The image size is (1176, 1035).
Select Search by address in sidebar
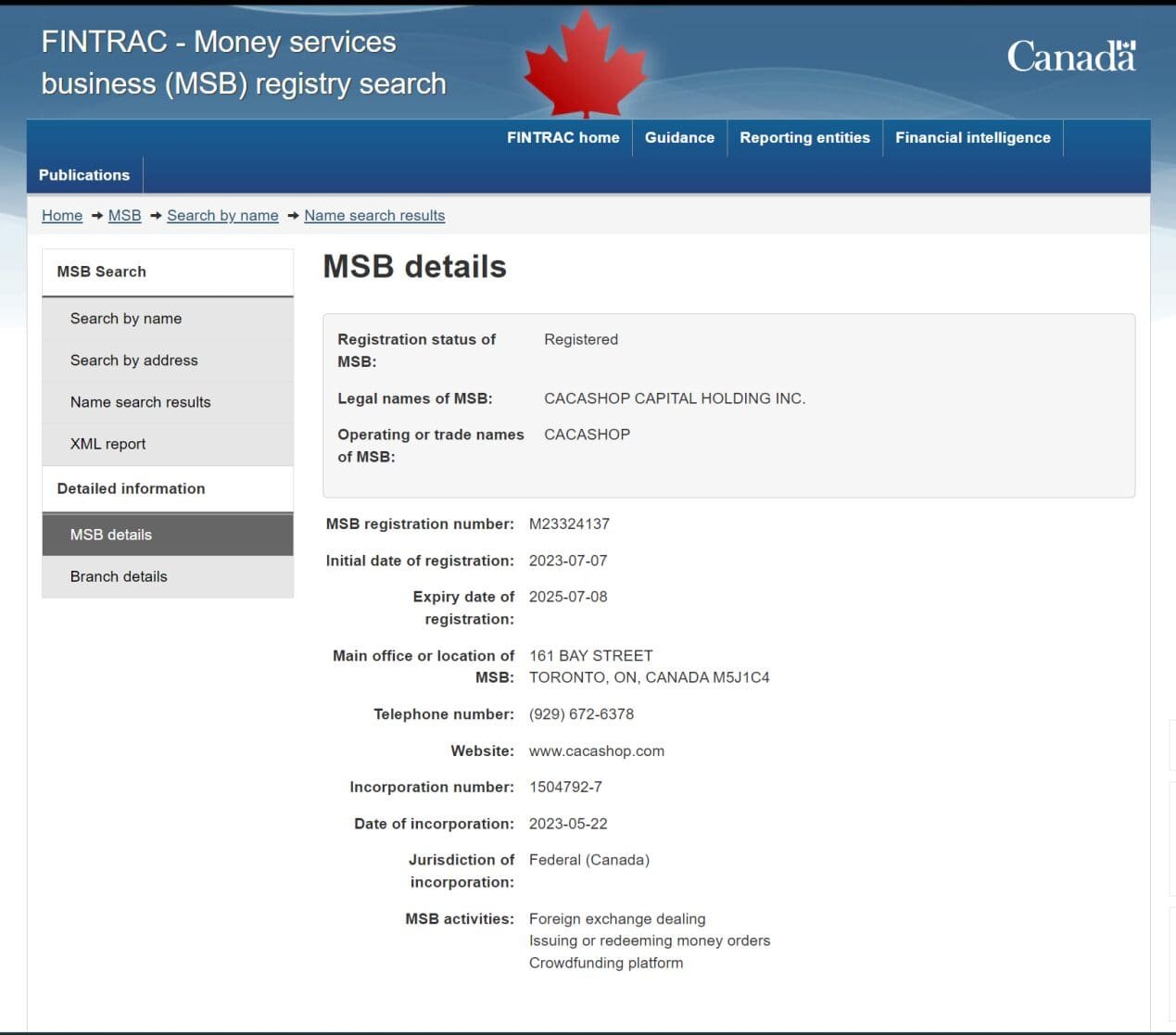pyautogui.click(x=134, y=360)
